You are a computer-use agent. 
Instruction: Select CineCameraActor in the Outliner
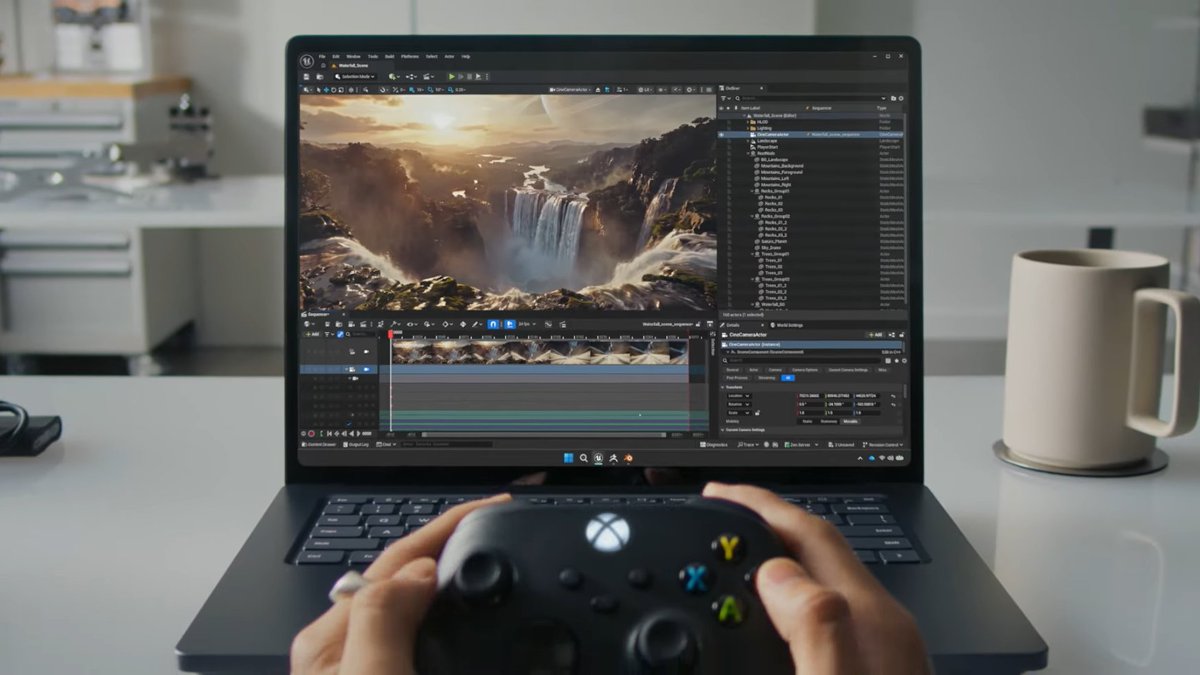[772, 134]
